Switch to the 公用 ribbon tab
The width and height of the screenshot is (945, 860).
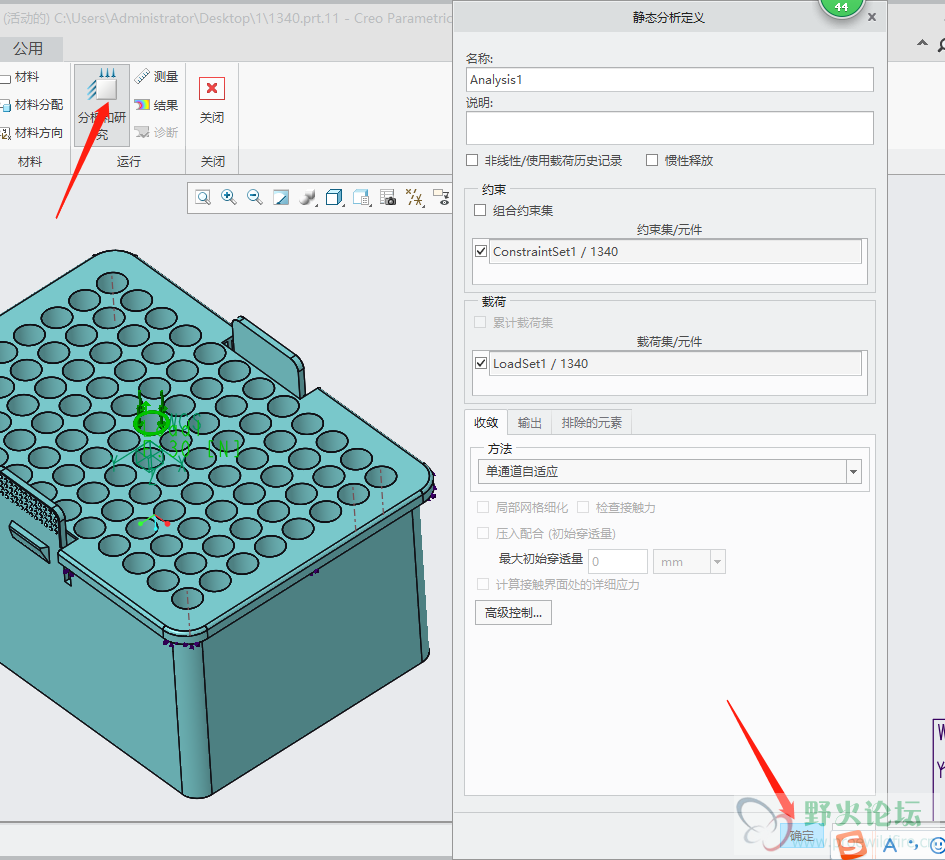pyautogui.click(x=28, y=48)
